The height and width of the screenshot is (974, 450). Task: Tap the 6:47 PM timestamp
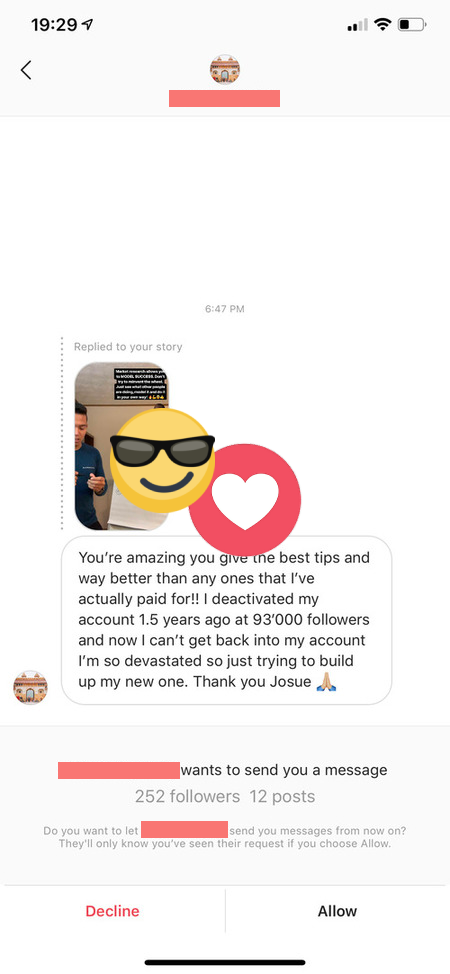[x=224, y=308]
